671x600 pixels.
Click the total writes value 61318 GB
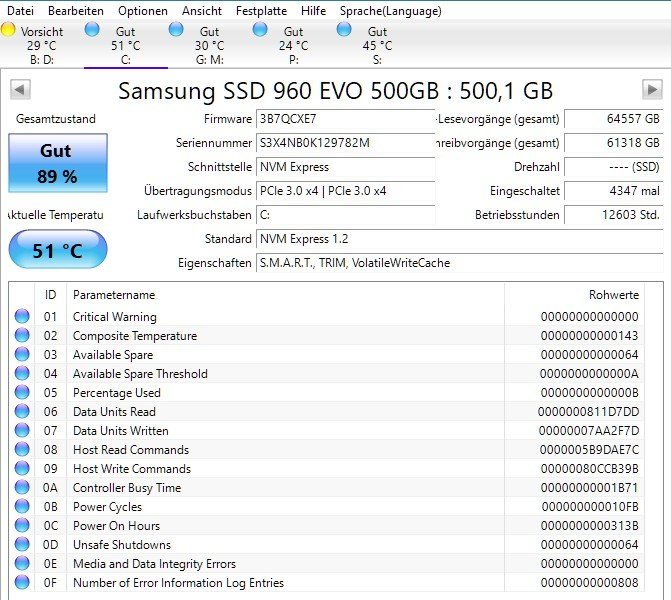tap(614, 143)
